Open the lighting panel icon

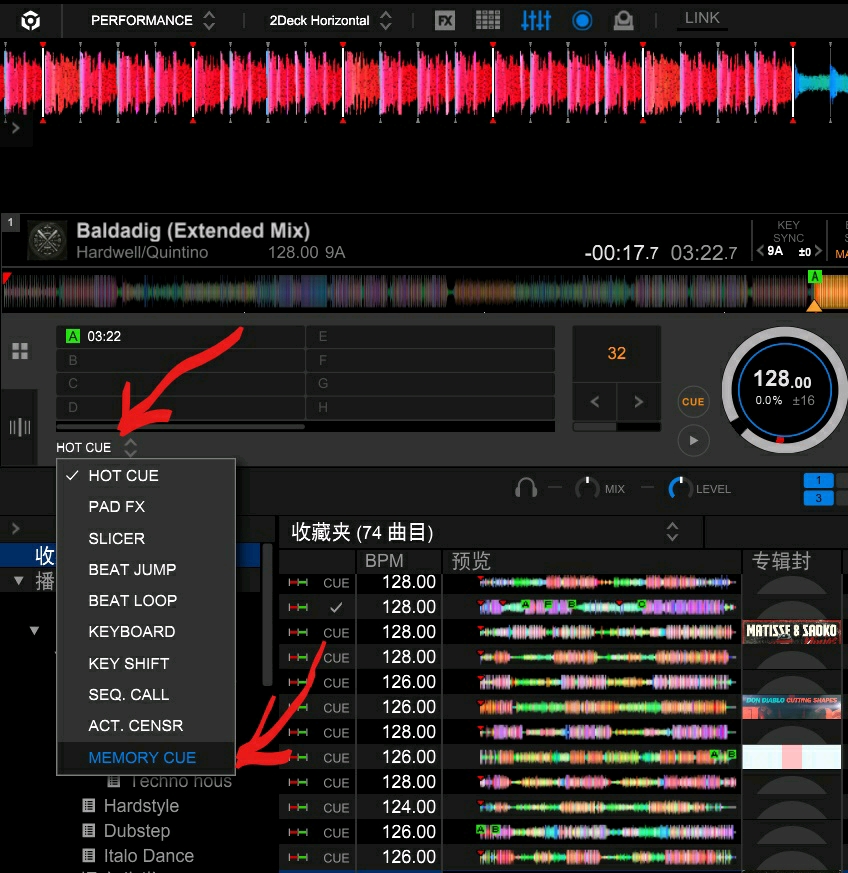(623, 21)
